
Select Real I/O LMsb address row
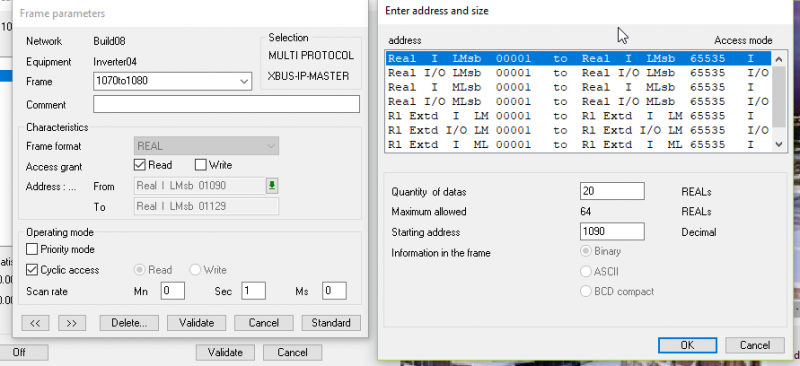[578, 73]
